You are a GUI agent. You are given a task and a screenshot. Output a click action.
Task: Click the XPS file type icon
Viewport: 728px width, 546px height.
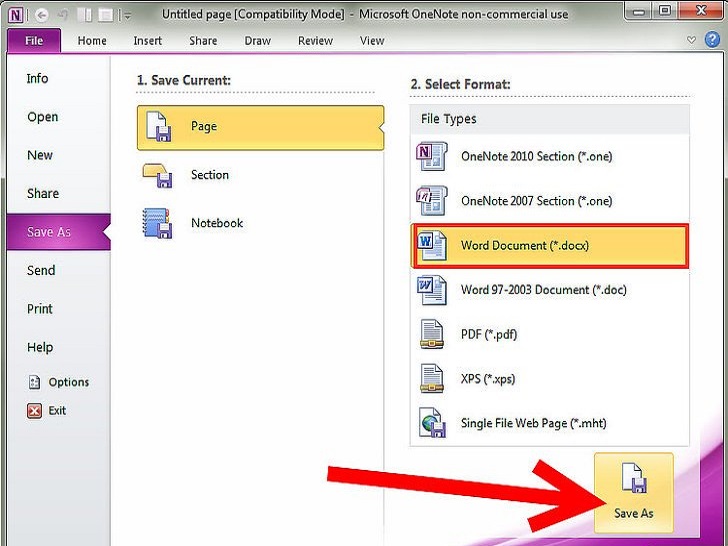[x=432, y=379]
